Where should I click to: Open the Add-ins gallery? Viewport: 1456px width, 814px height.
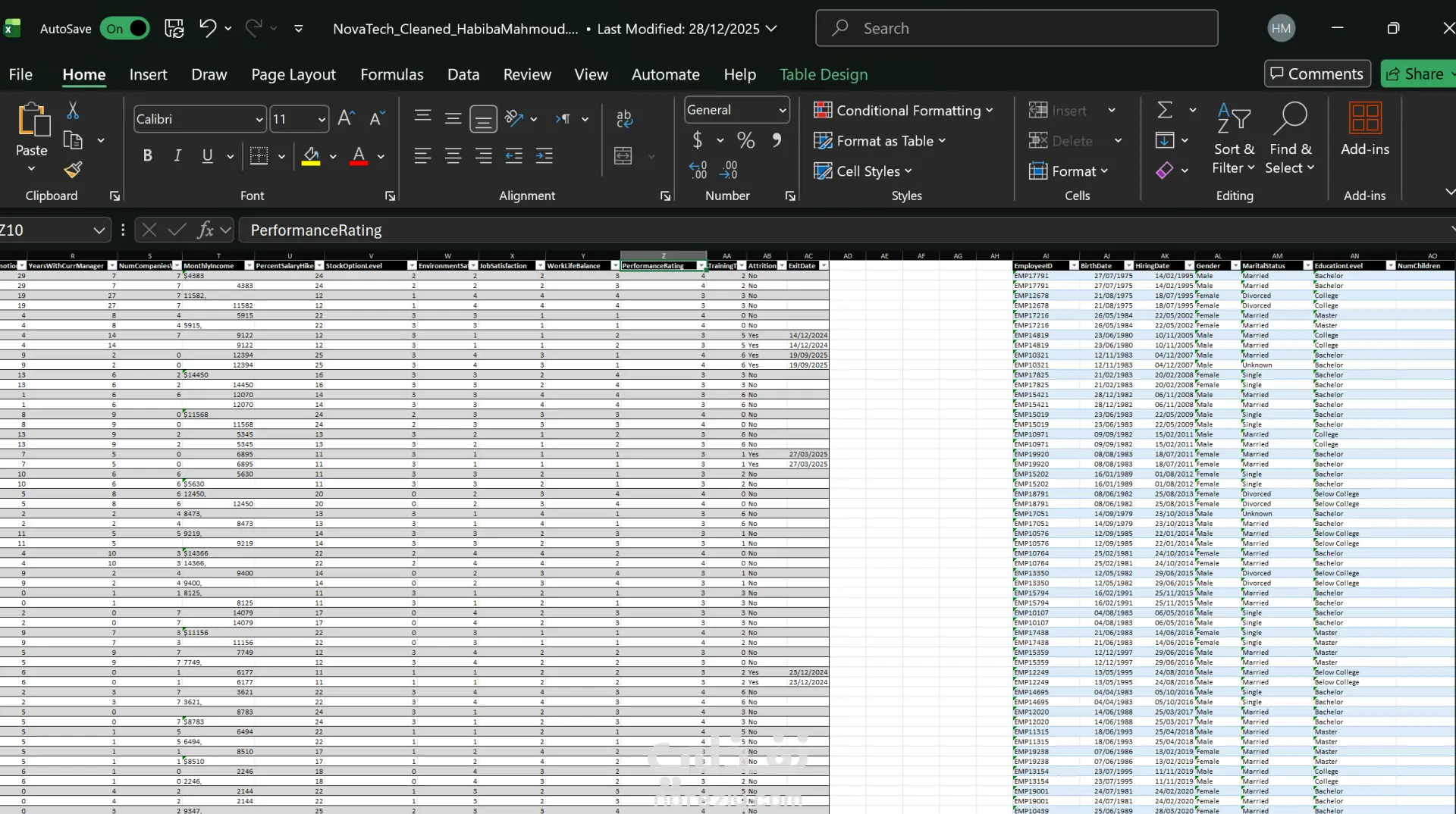[x=1364, y=129]
